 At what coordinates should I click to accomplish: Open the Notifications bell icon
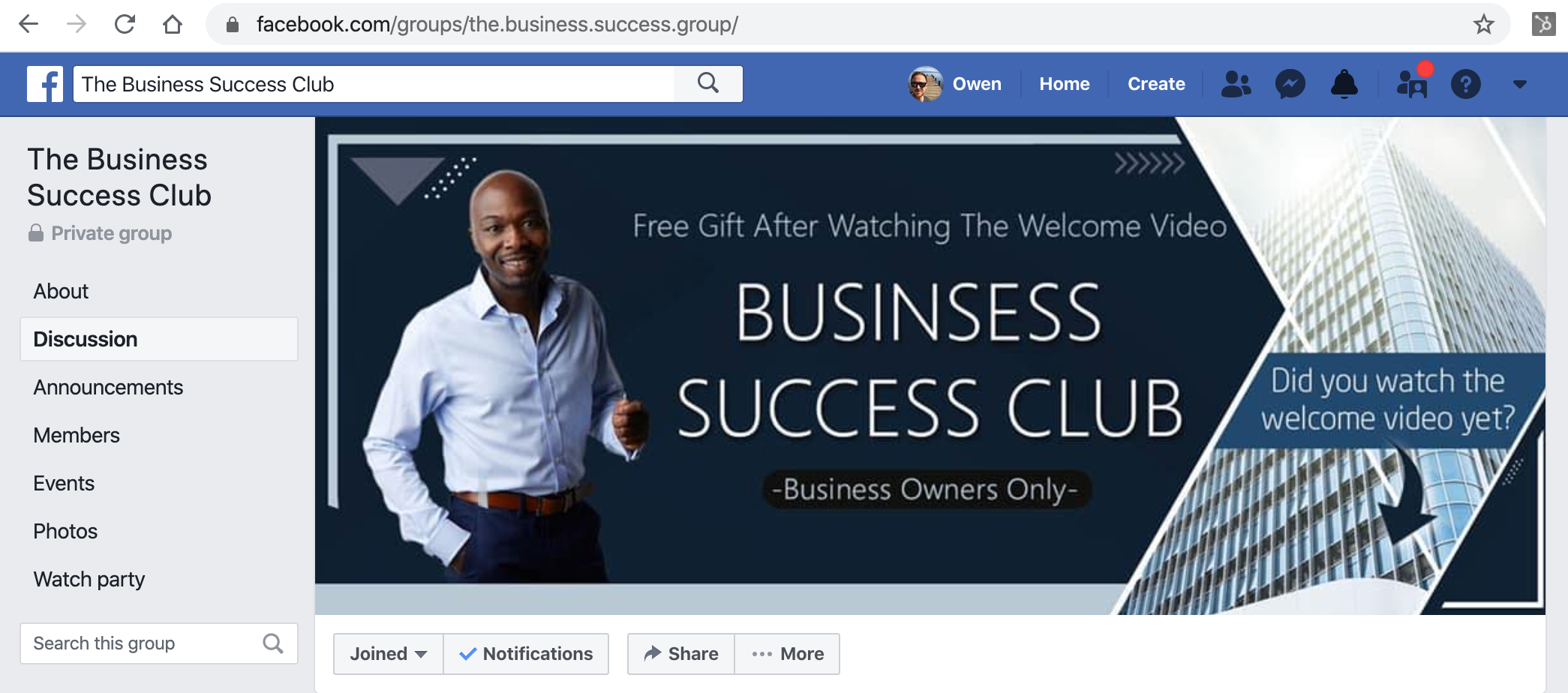point(1344,84)
